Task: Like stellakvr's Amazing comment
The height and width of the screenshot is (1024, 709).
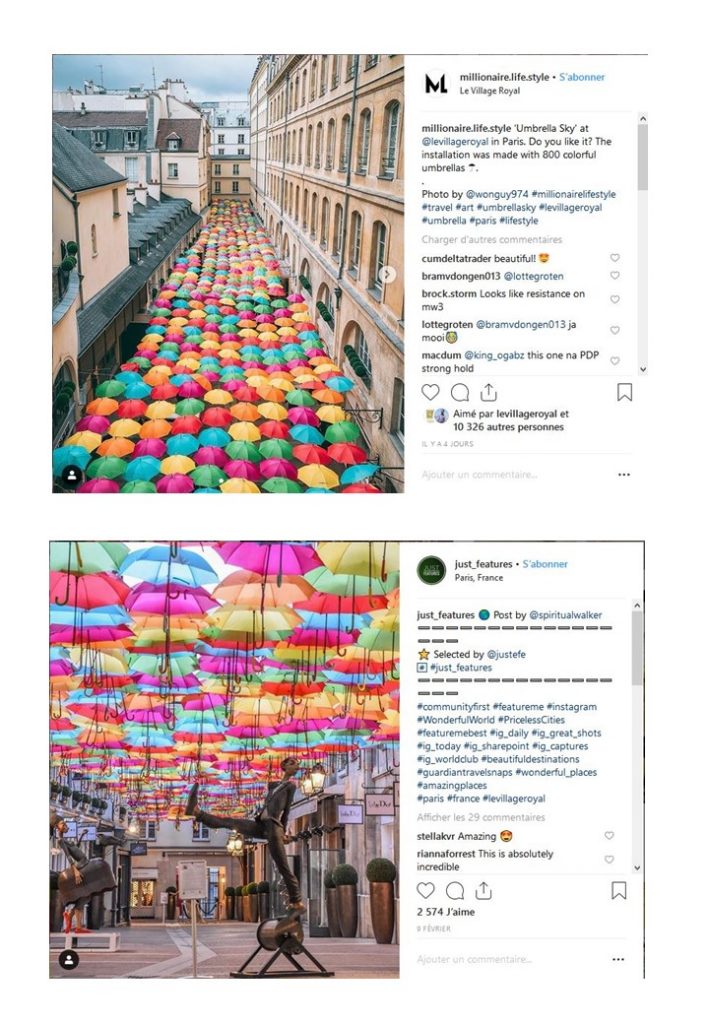Action: point(609,836)
